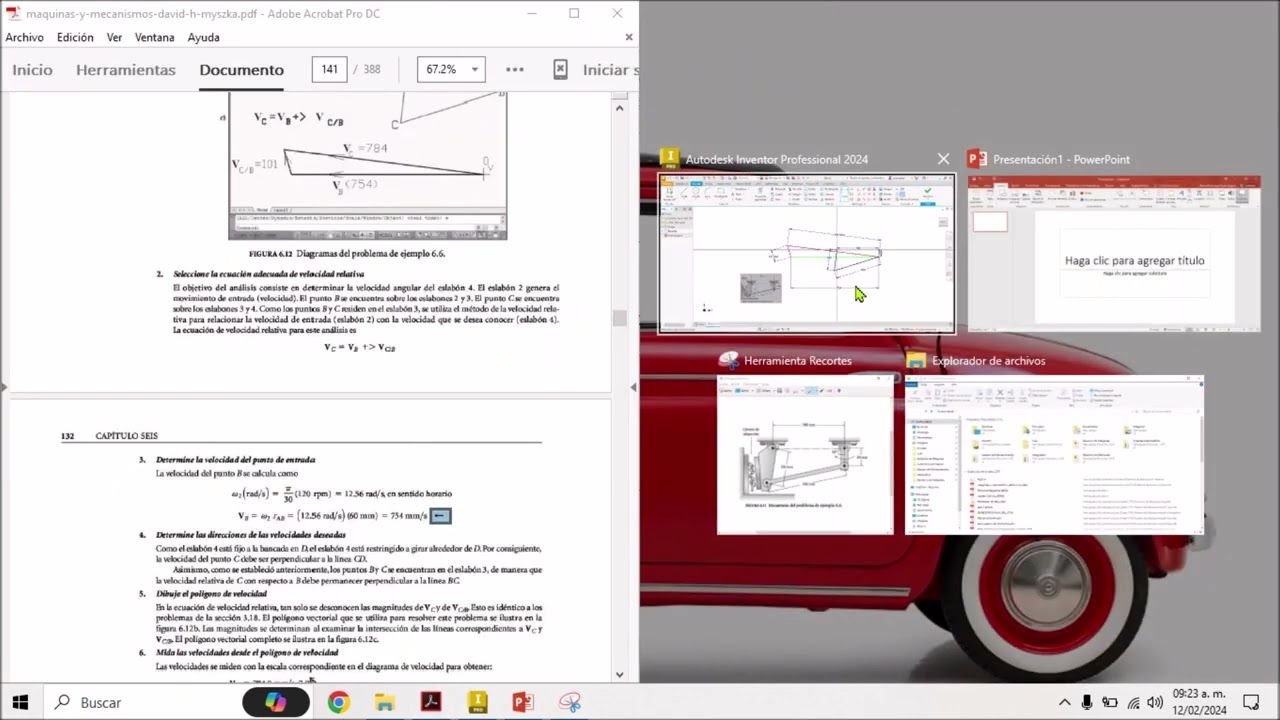Click the Adobe Acrobat taskbar icon

431,702
